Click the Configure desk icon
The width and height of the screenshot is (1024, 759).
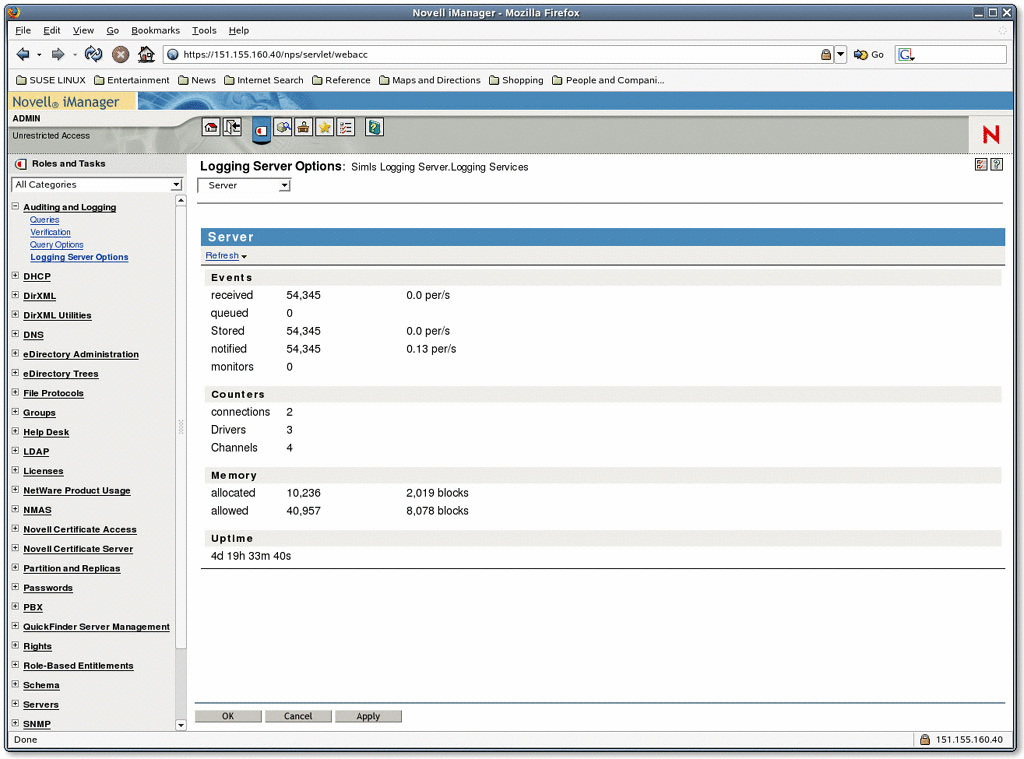(304, 127)
